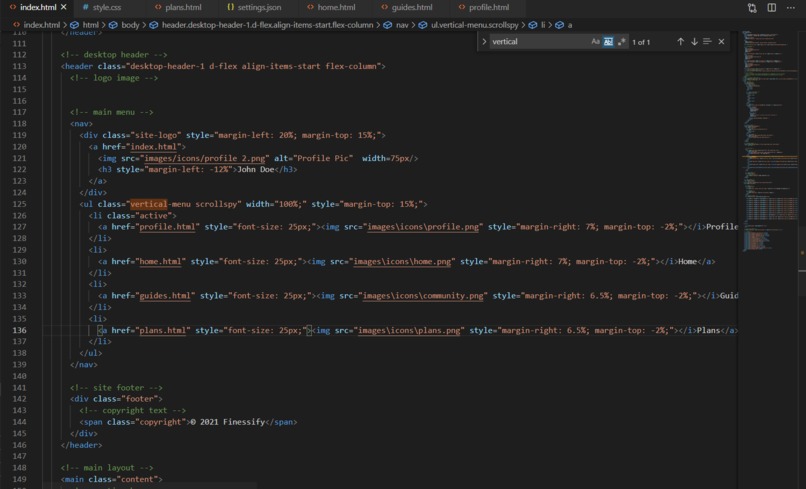Click the index.html link on line 120
This screenshot has width=806, height=489.
point(153,147)
